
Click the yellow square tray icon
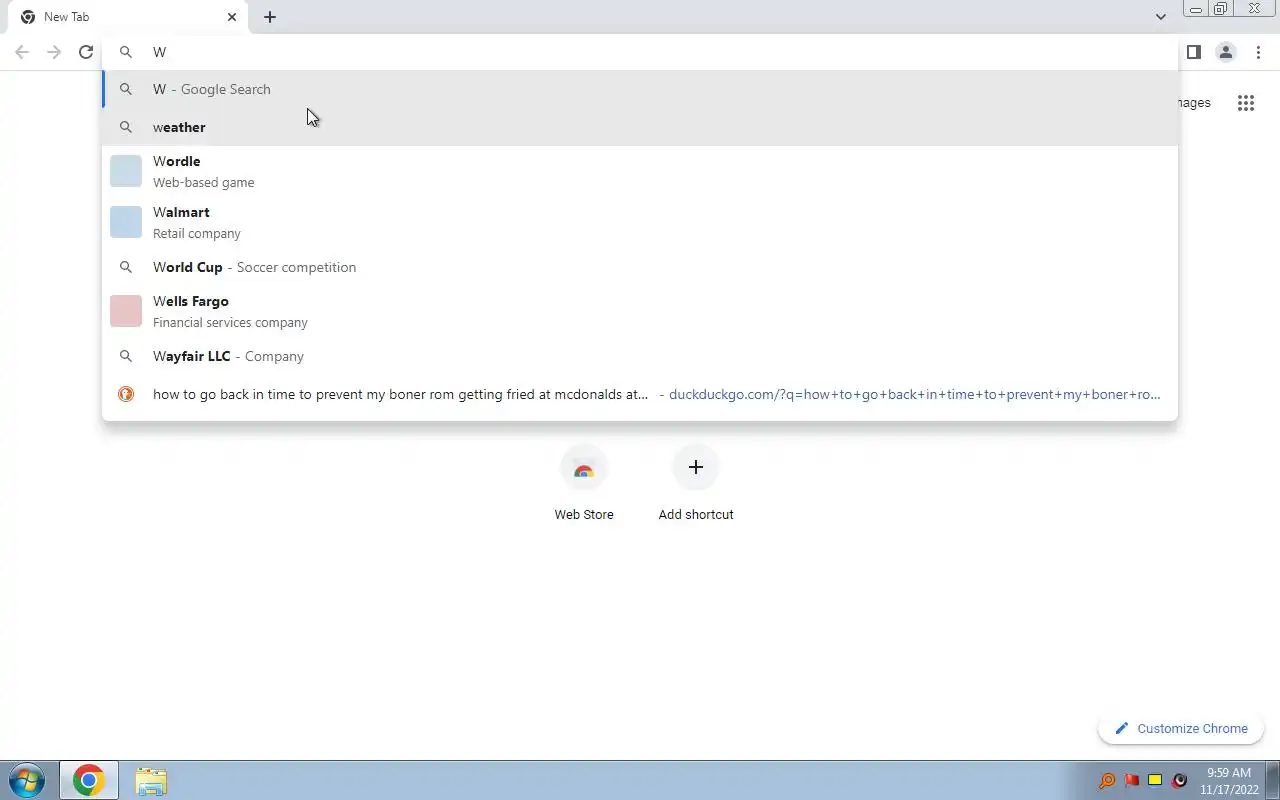coord(1155,780)
